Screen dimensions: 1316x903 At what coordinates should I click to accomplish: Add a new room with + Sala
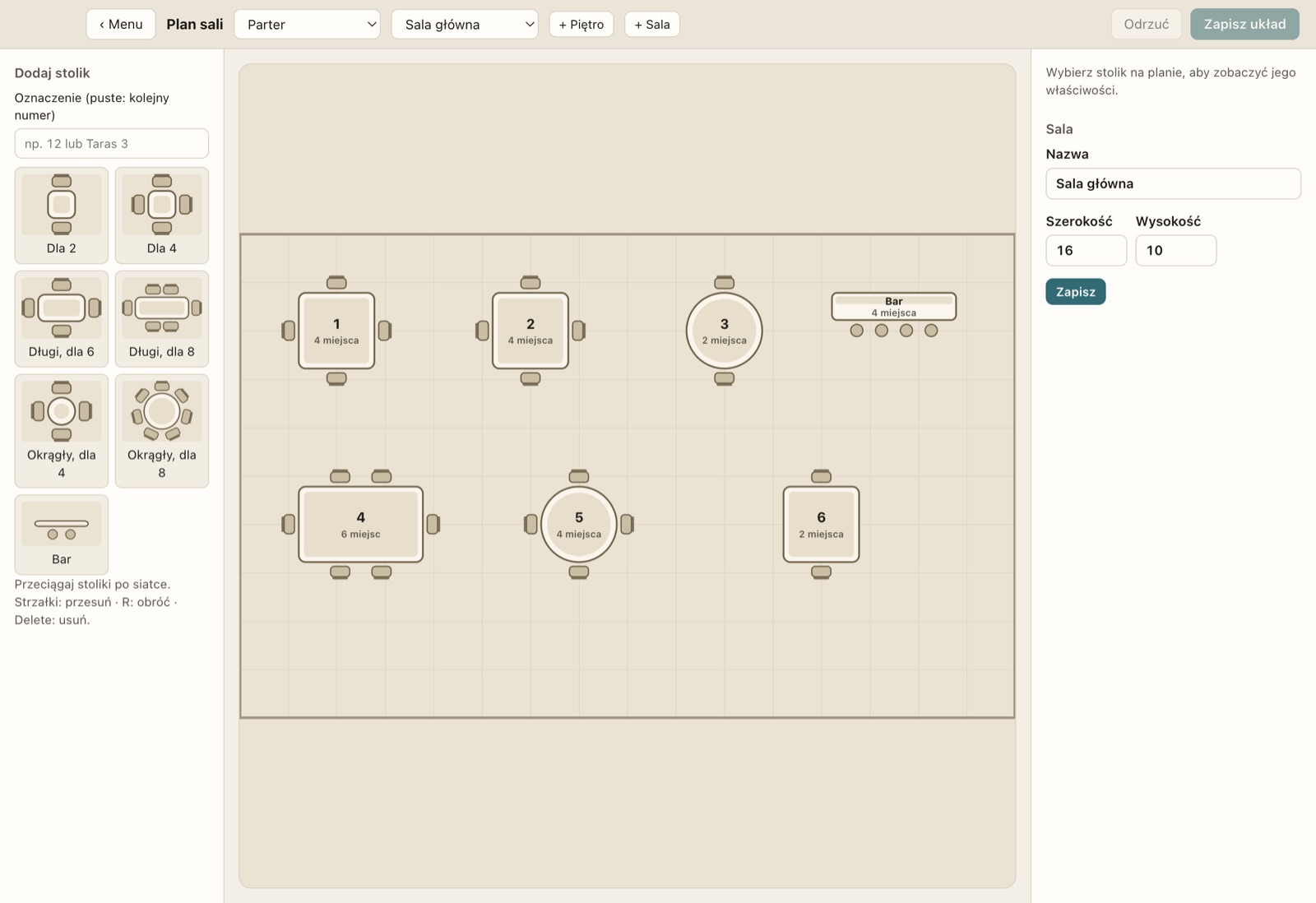652,25
